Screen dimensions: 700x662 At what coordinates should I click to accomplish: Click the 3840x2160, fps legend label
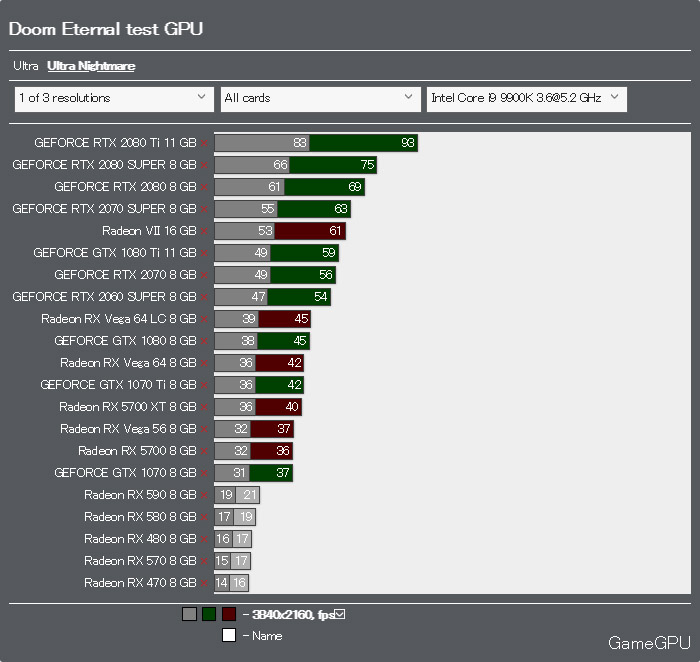(x=293, y=615)
